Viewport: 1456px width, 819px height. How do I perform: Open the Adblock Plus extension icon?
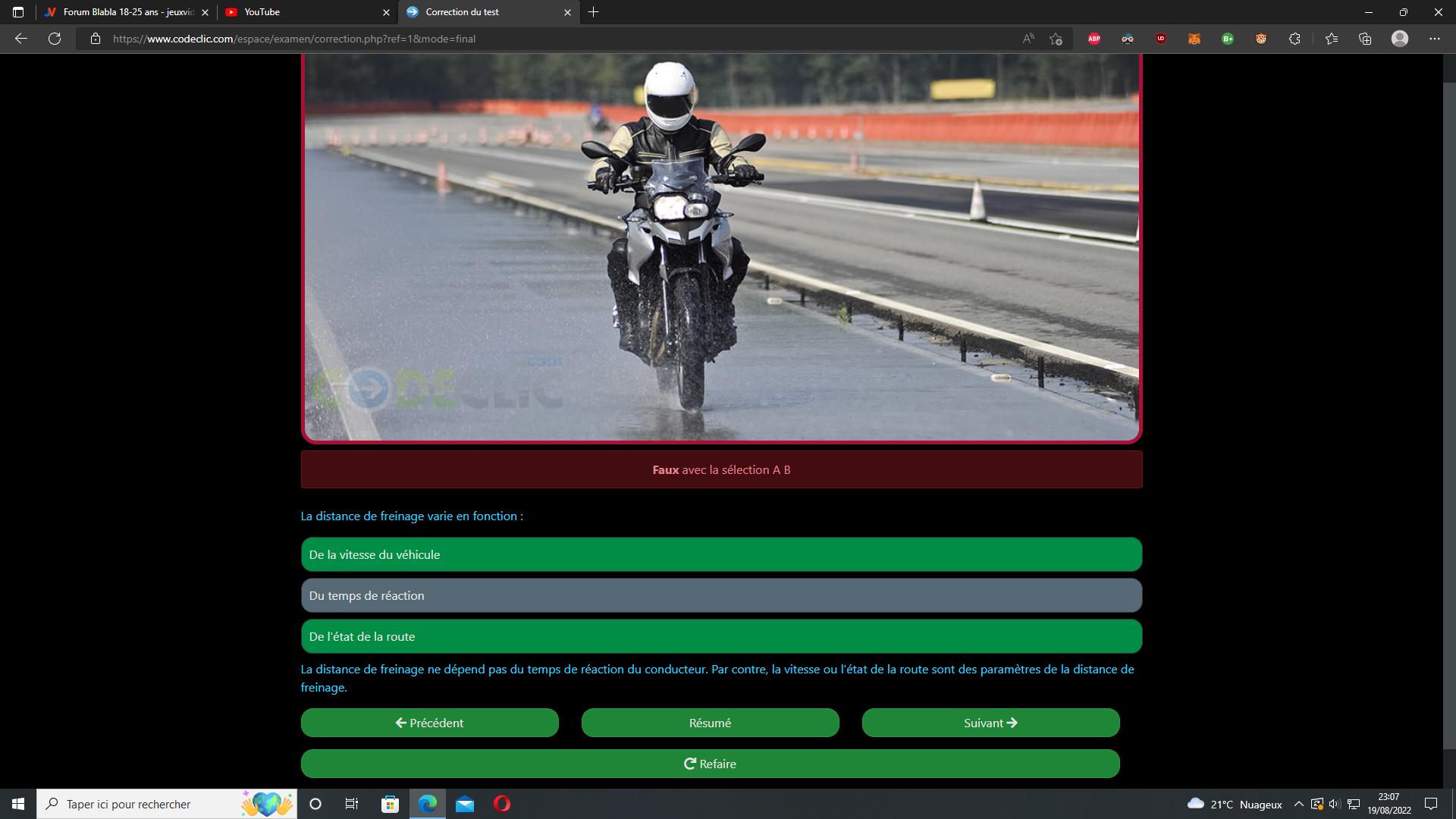1094,39
